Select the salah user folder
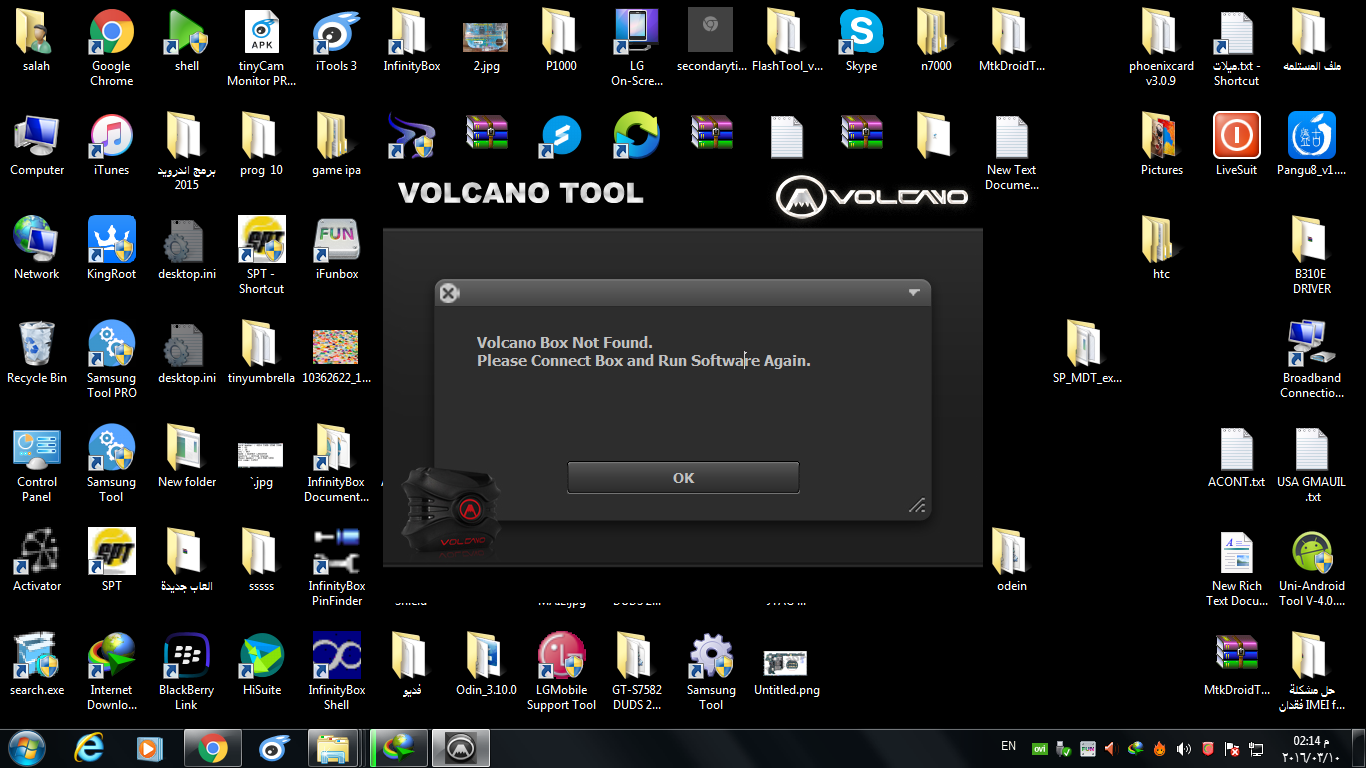1366x768 pixels. tap(37, 42)
